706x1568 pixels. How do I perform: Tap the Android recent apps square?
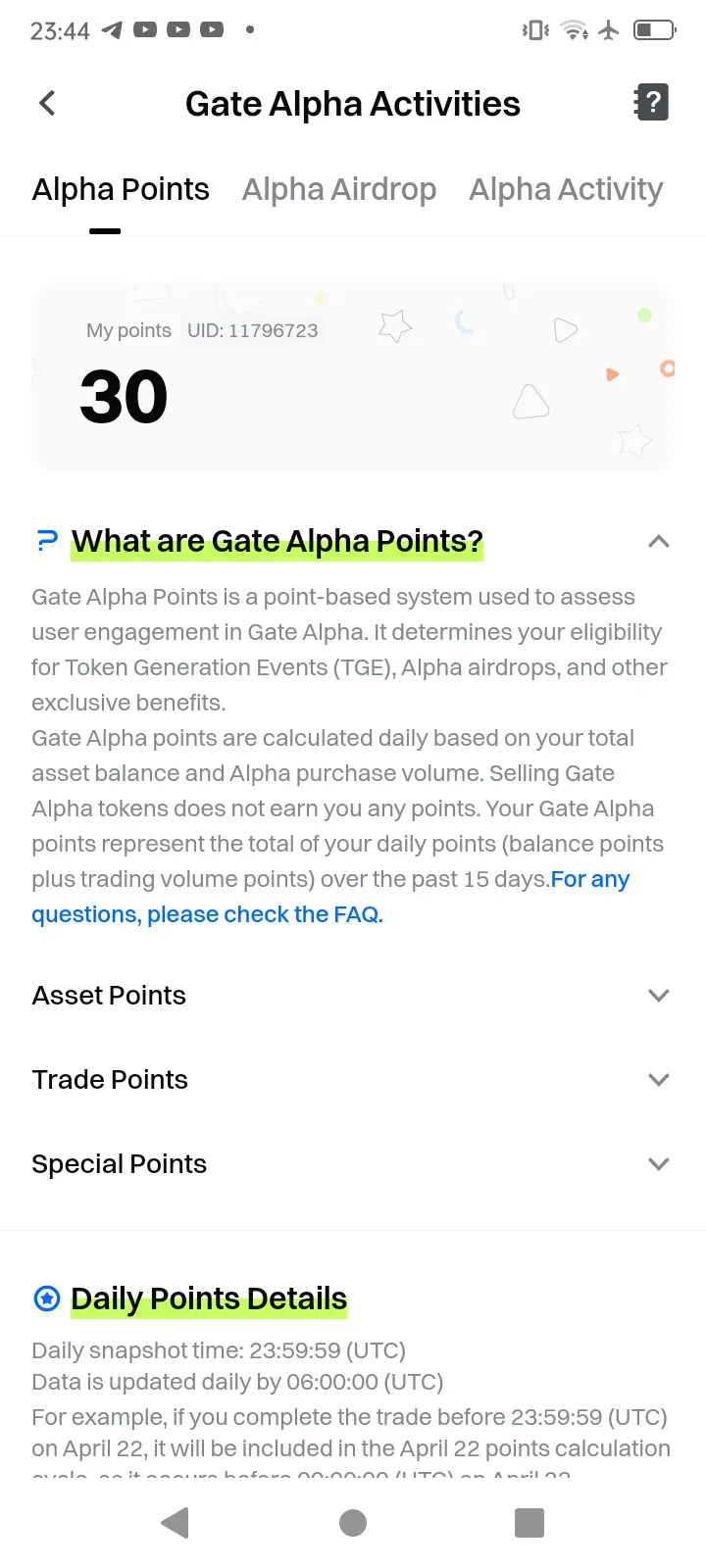[529, 1522]
